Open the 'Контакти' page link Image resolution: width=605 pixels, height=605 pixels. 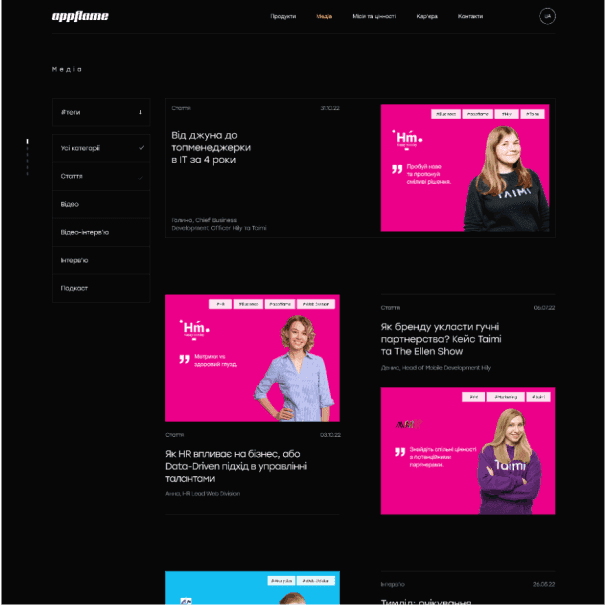click(x=470, y=17)
